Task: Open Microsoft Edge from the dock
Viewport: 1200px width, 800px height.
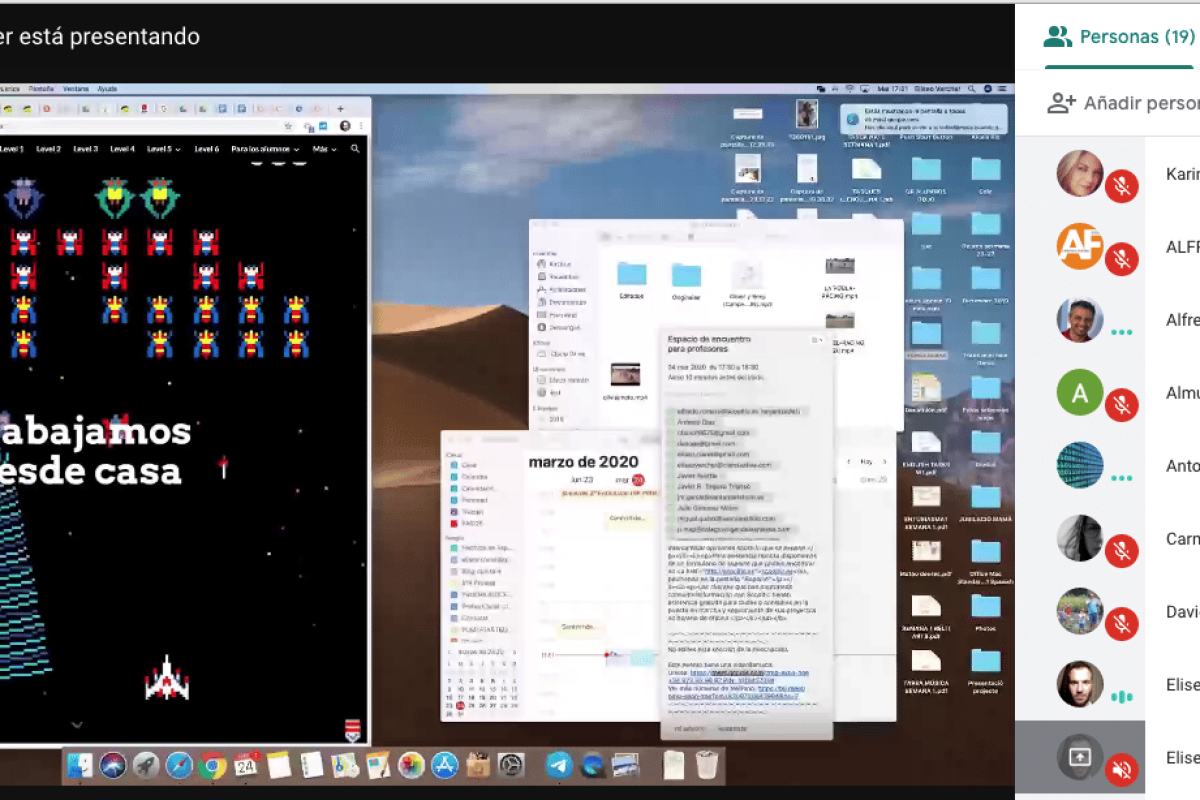Action: click(593, 766)
